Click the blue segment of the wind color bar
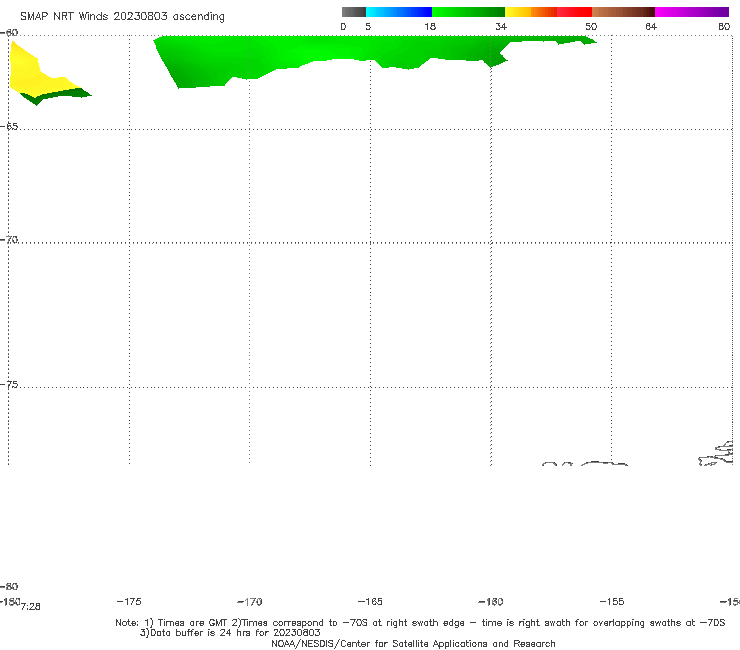Image resolution: width=740 pixels, height=650 pixels. pos(399,12)
